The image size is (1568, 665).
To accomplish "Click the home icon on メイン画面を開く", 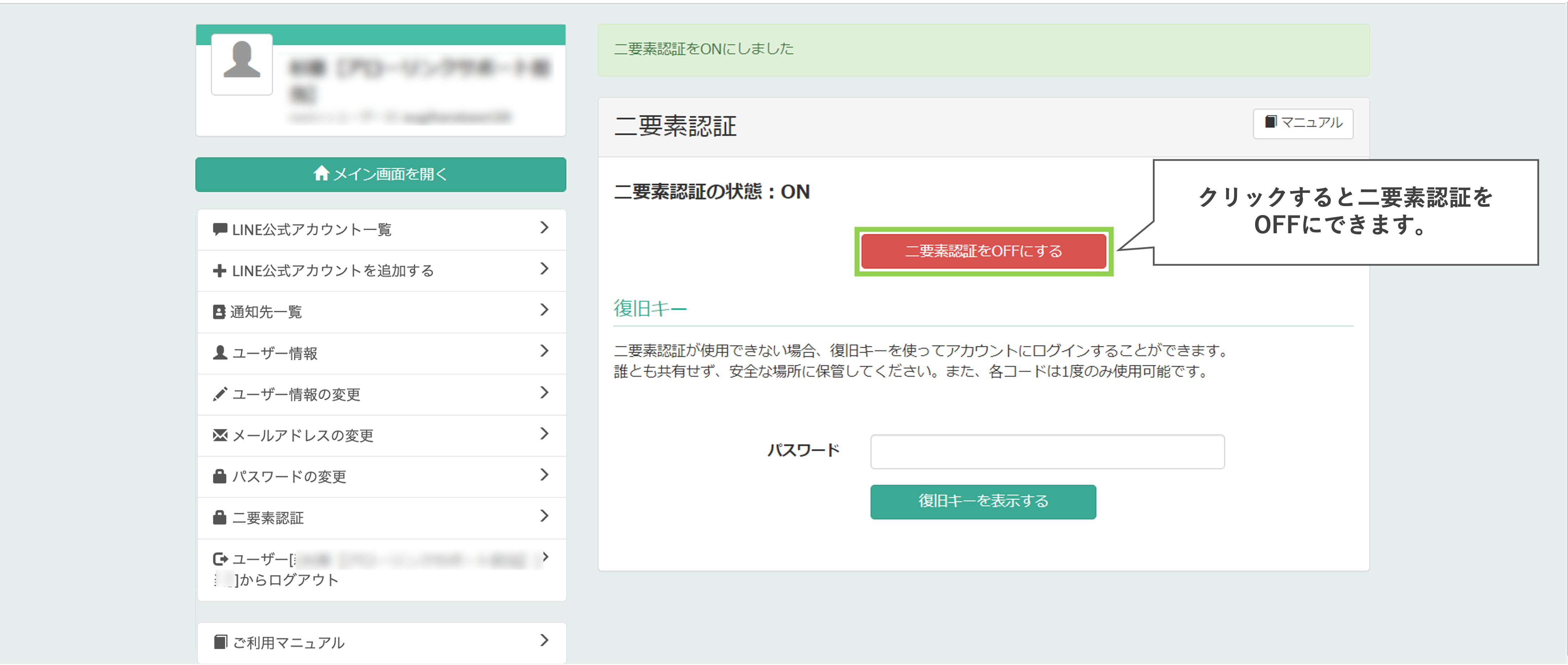I will pyautogui.click(x=321, y=174).
